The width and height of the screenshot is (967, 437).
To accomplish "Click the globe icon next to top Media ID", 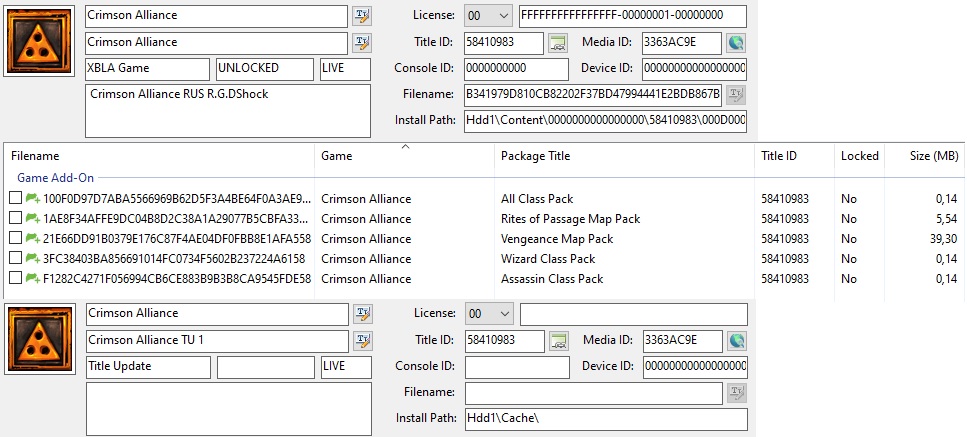I will point(736,43).
